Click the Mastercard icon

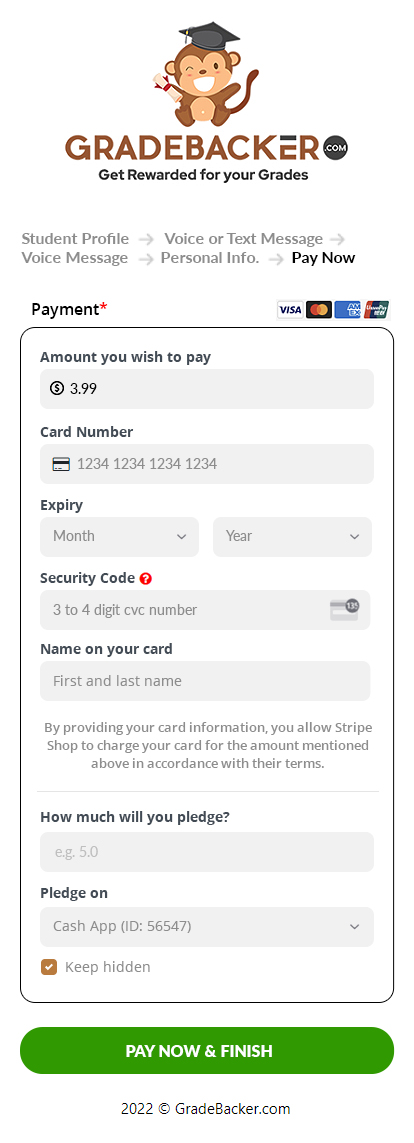click(x=319, y=310)
